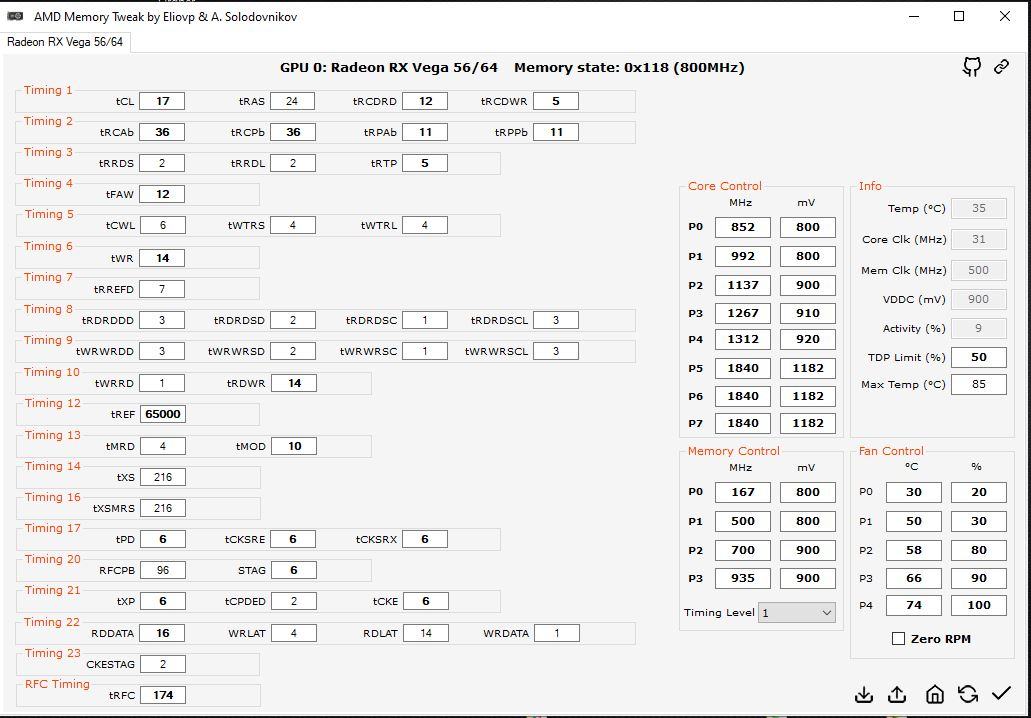Click the tREF field showing 65000
The image size is (1031, 718).
click(x=162, y=414)
